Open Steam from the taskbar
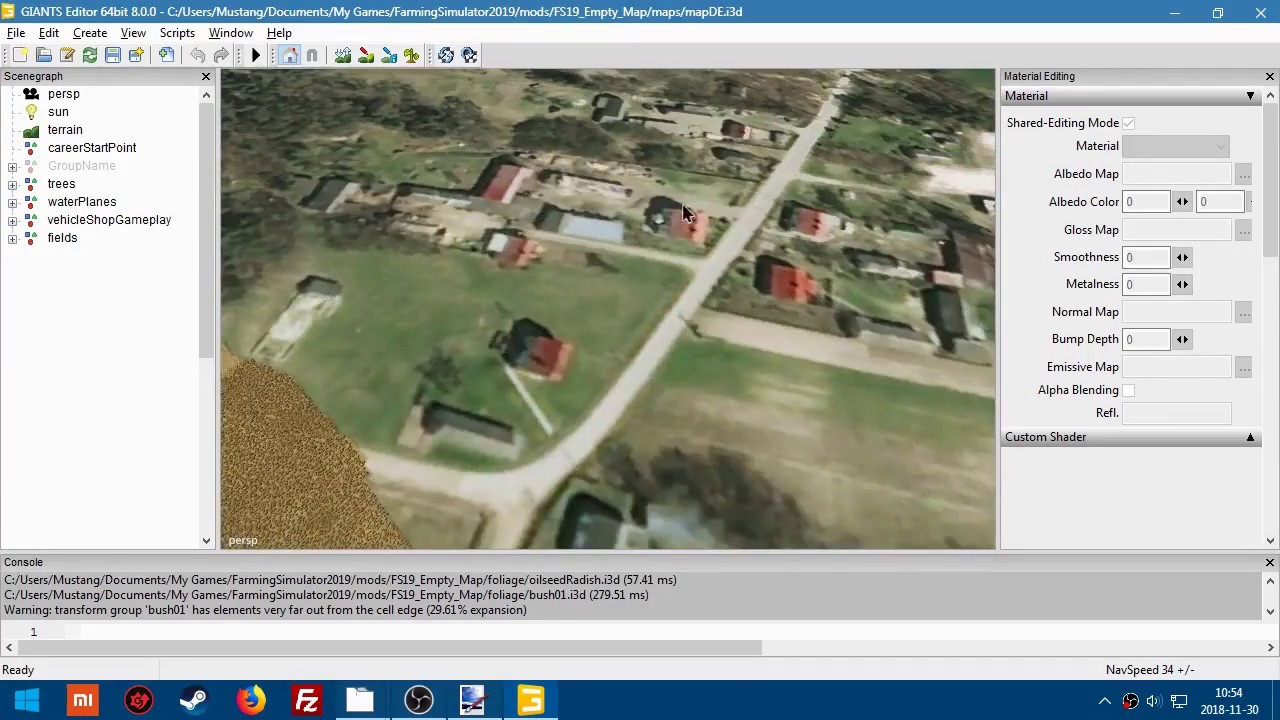The image size is (1280, 720). point(194,701)
